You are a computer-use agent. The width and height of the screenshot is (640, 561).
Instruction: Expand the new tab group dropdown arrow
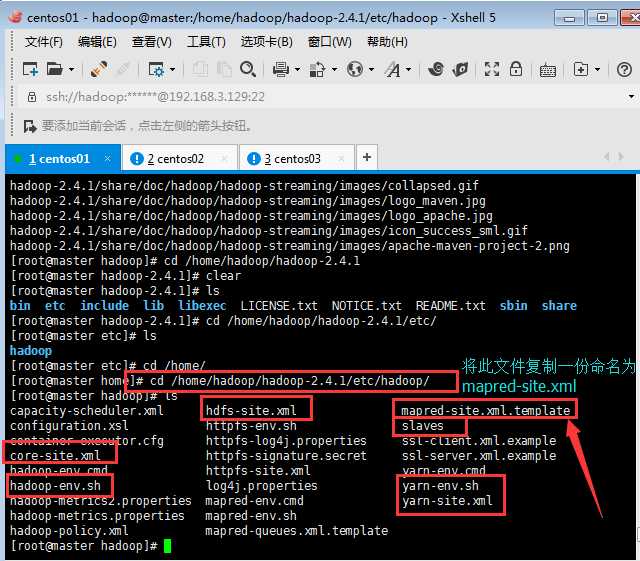[x=598, y=69]
